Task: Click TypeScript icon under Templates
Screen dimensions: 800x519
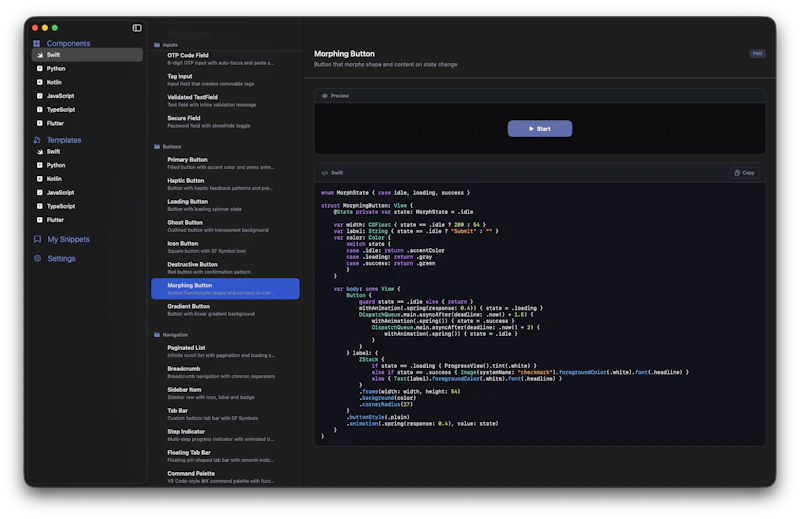Action: (40, 206)
